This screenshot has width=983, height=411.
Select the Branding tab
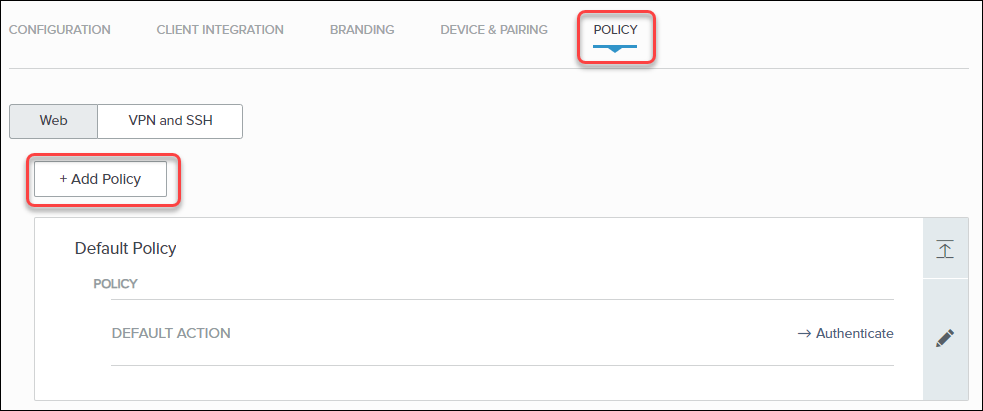pyautogui.click(x=362, y=29)
